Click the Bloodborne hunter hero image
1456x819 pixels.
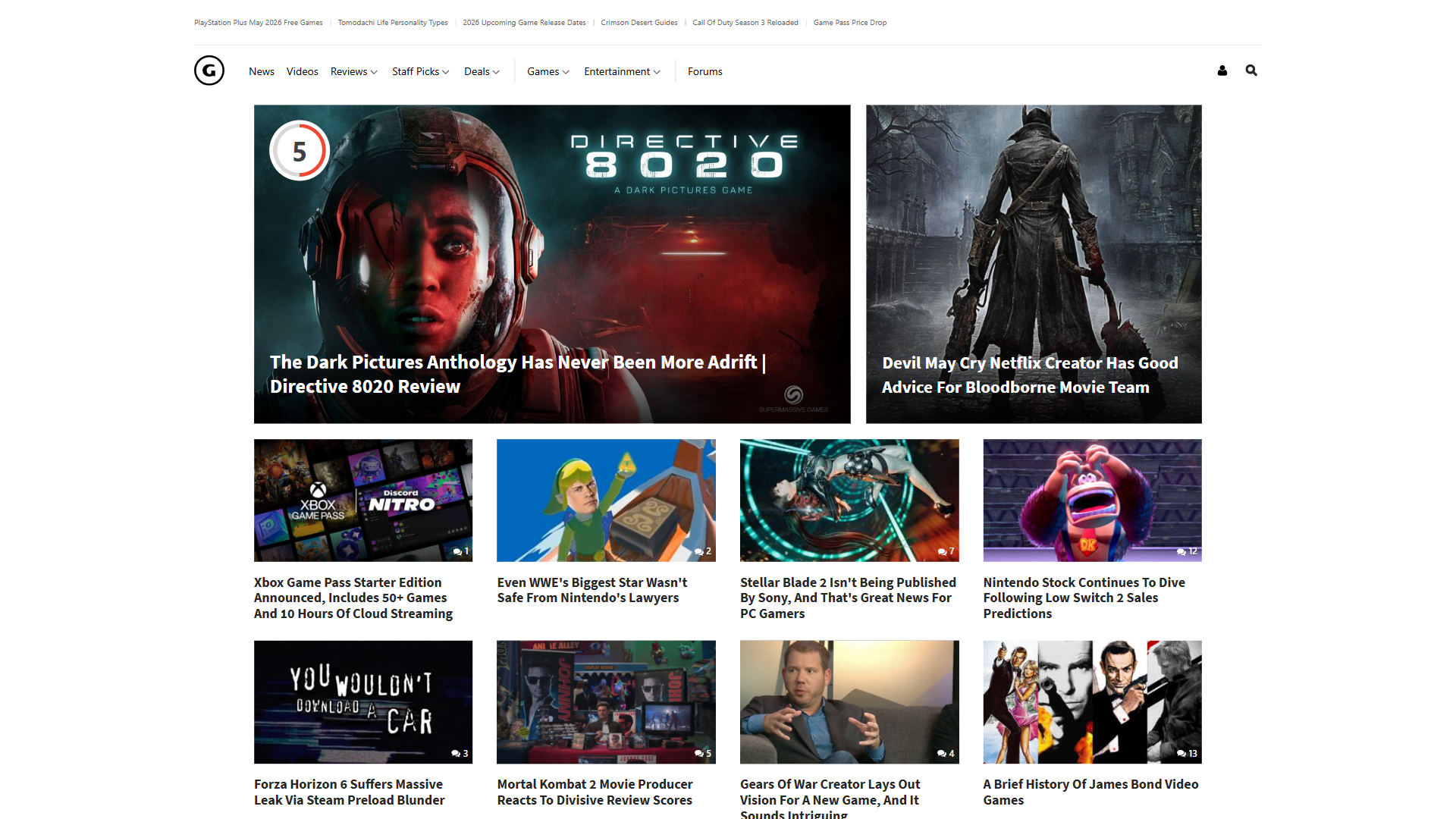pos(1034,264)
